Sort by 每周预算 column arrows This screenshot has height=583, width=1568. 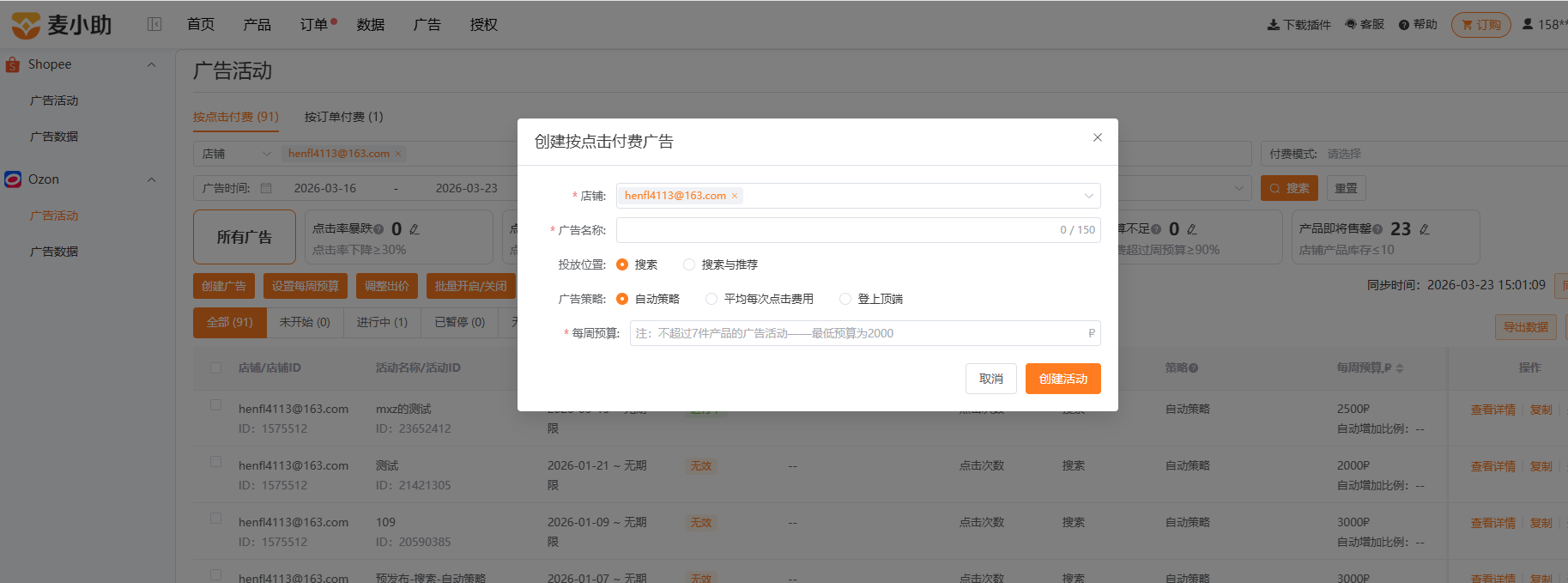(x=1400, y=368)
